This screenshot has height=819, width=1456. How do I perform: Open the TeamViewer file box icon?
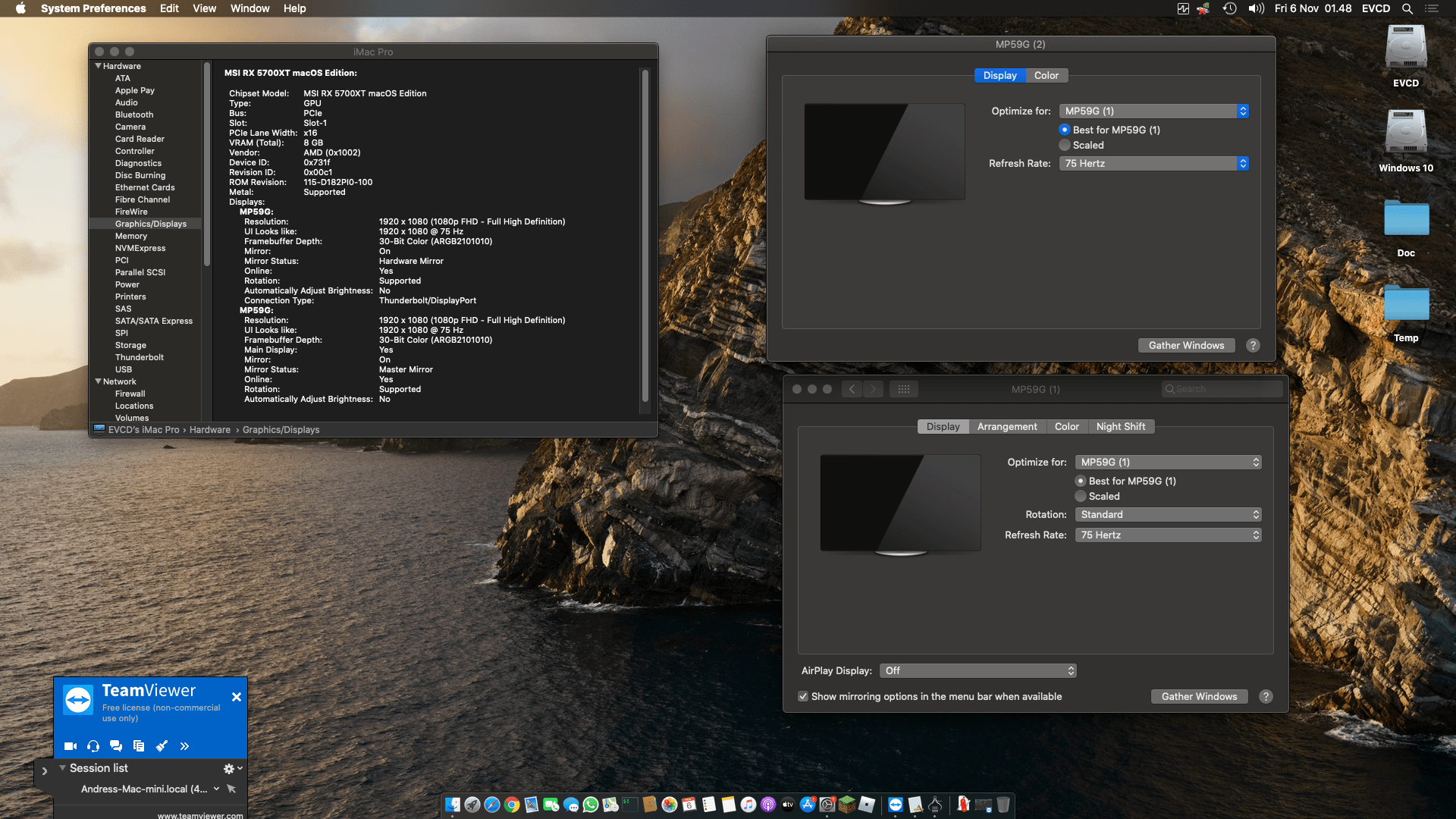139,746
